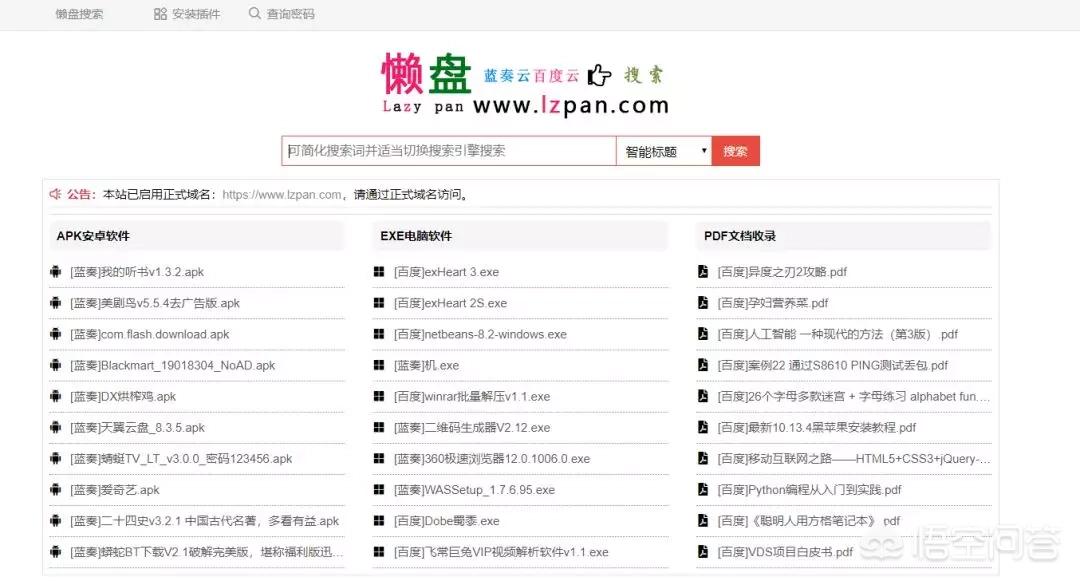This screenshot has height=581, width=1080.
Task: Open [蓝奏]爱奇艺.apk
Action: [114, 489]
